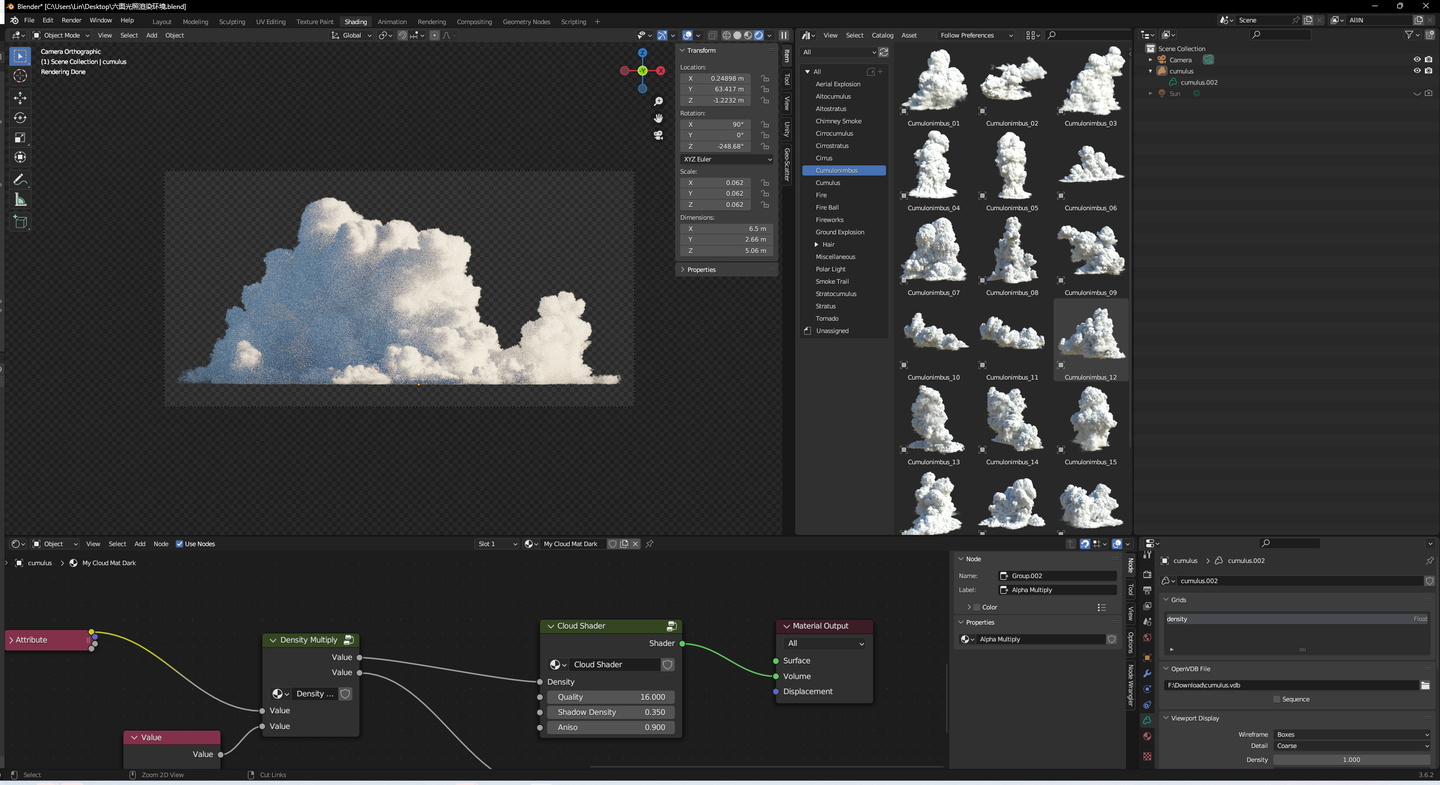Select the Cumulonimbus_05 cloud thumbnail

(1012, 167)
